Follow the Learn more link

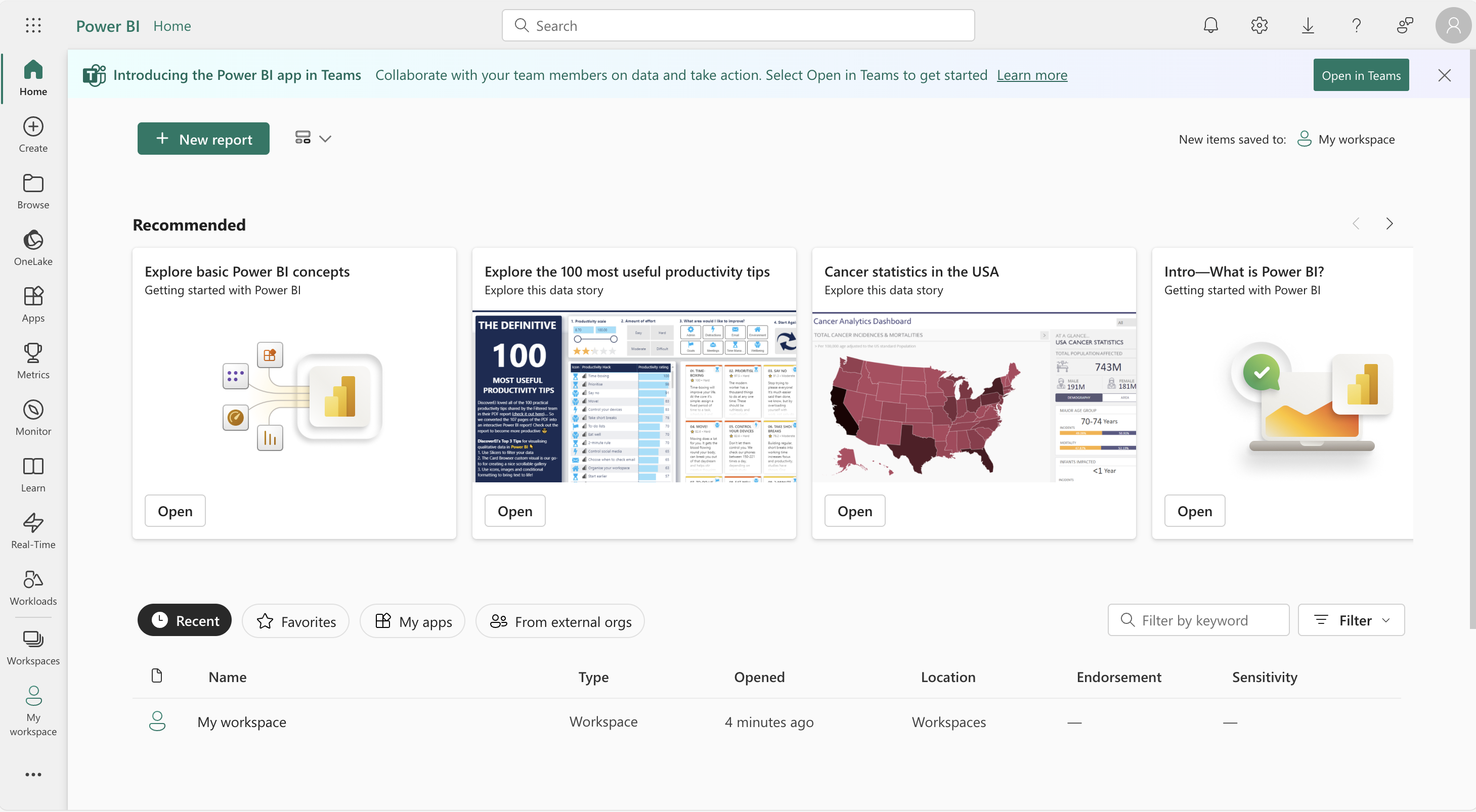[x=1032, y=75]
